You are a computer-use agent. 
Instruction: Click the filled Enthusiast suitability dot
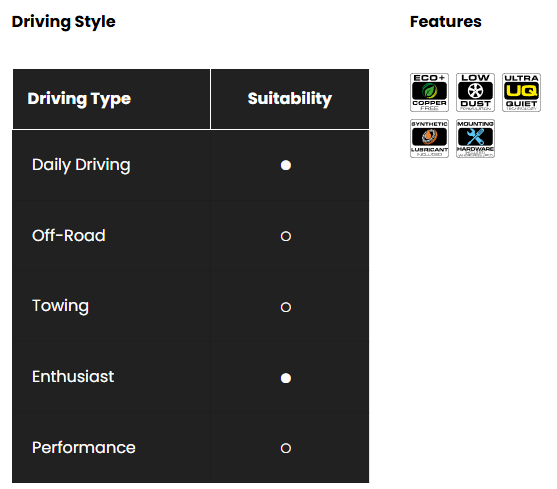[286, 378]
